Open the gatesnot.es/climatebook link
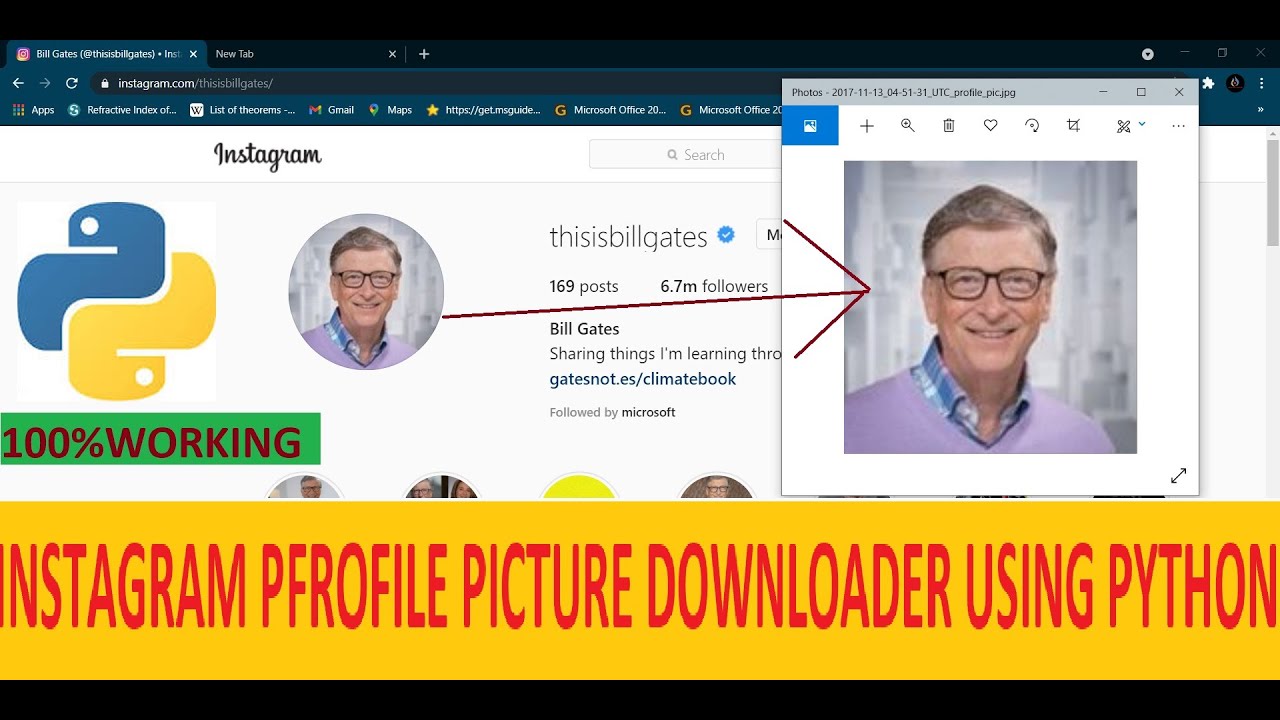 [643, 379]
